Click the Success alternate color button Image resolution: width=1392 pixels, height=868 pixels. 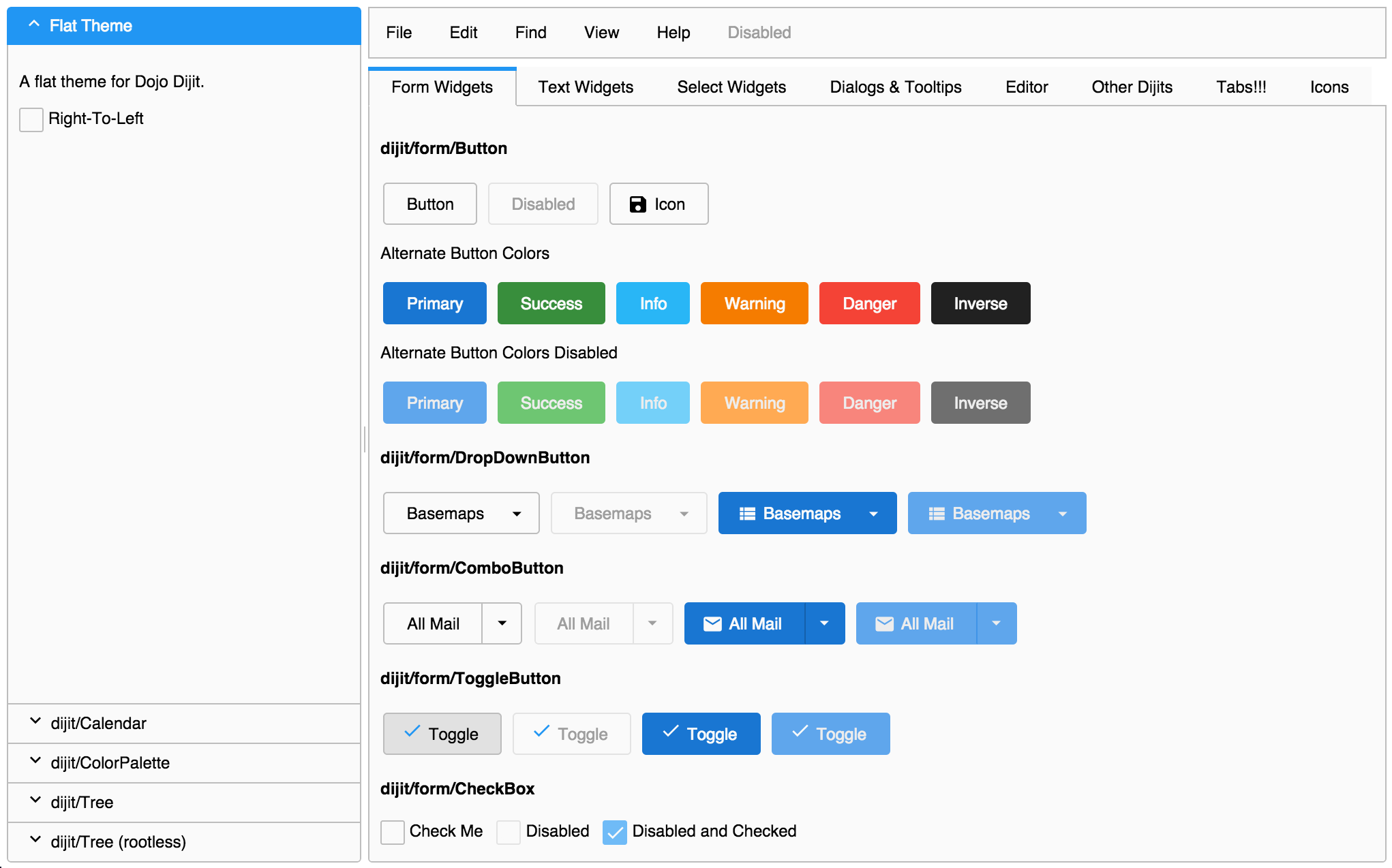550,303
